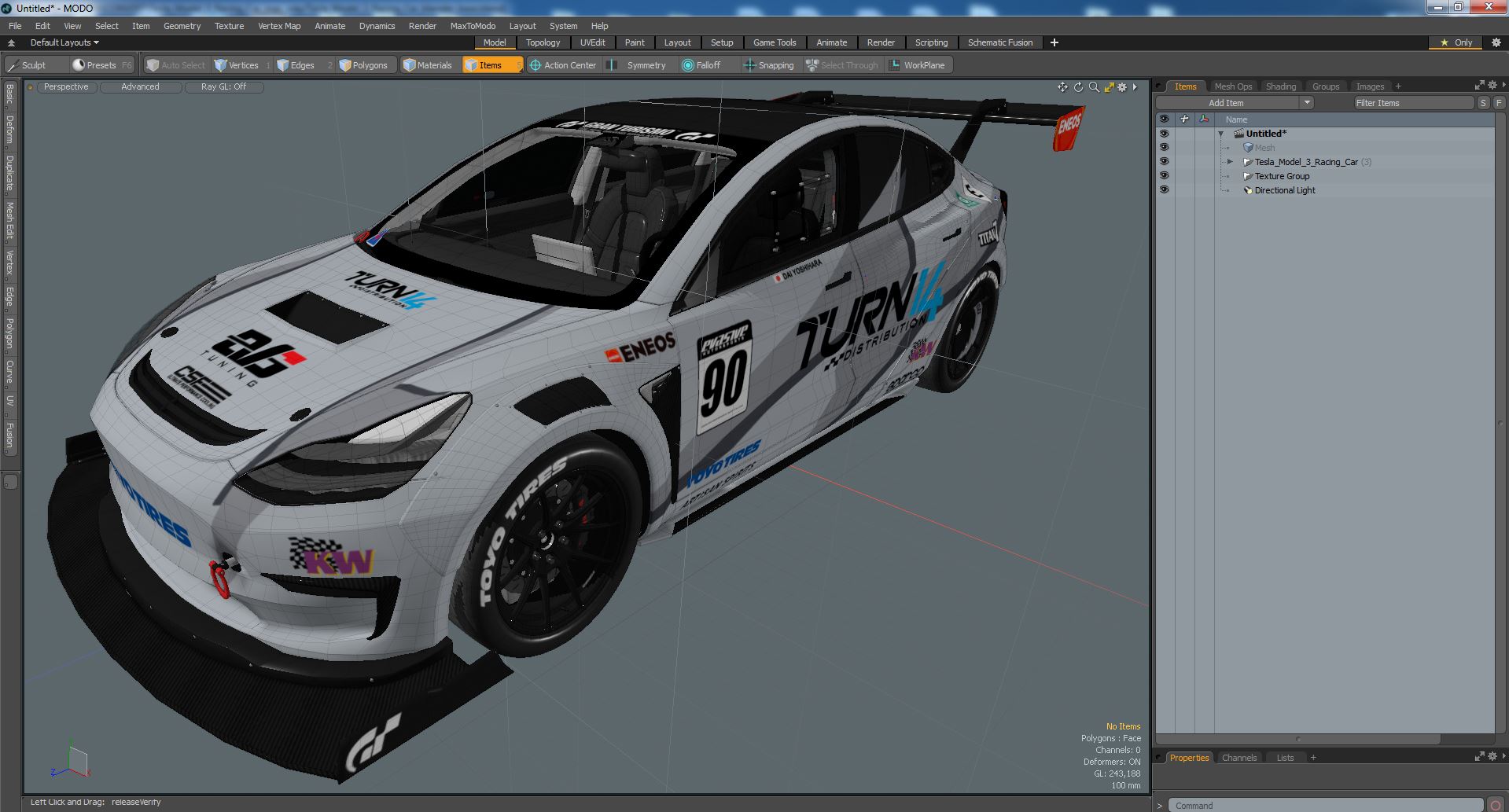Add a new layout tab with plus
Viewport: 1509px width, 812px height.
tap(1054, 42)
